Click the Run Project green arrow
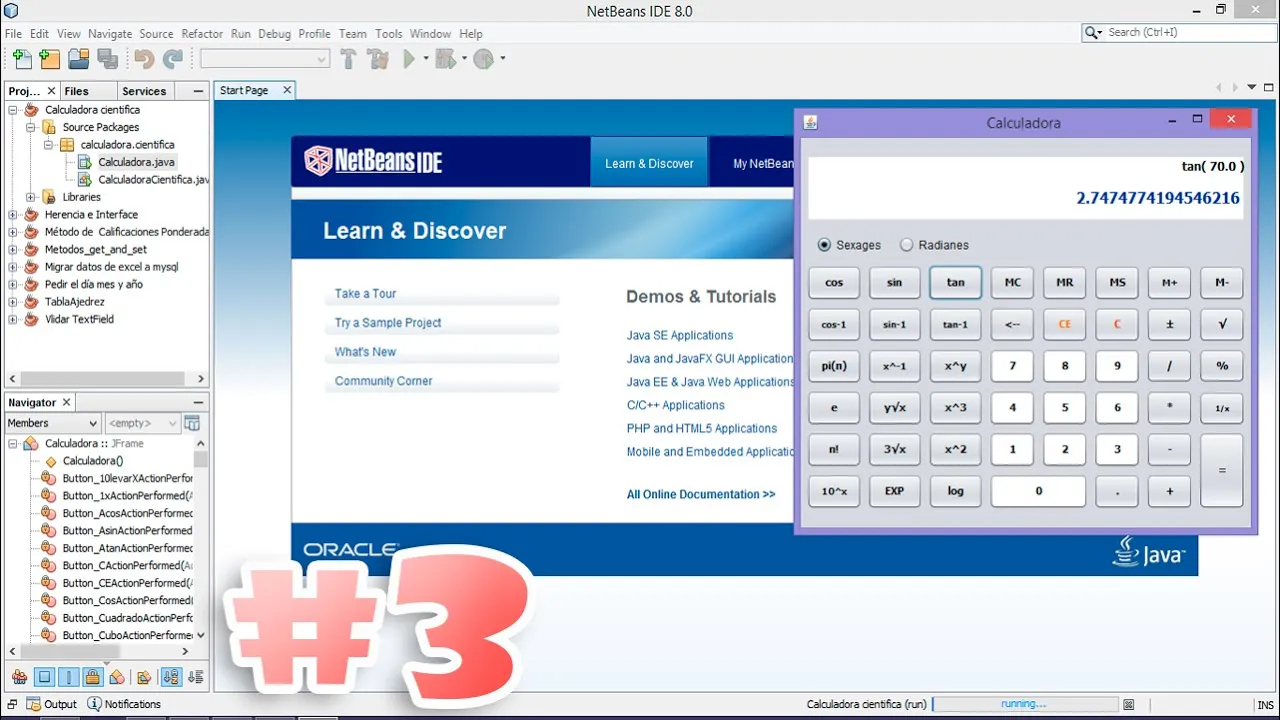Screen dimensions: 1280x720 click(x=409, y=59)
